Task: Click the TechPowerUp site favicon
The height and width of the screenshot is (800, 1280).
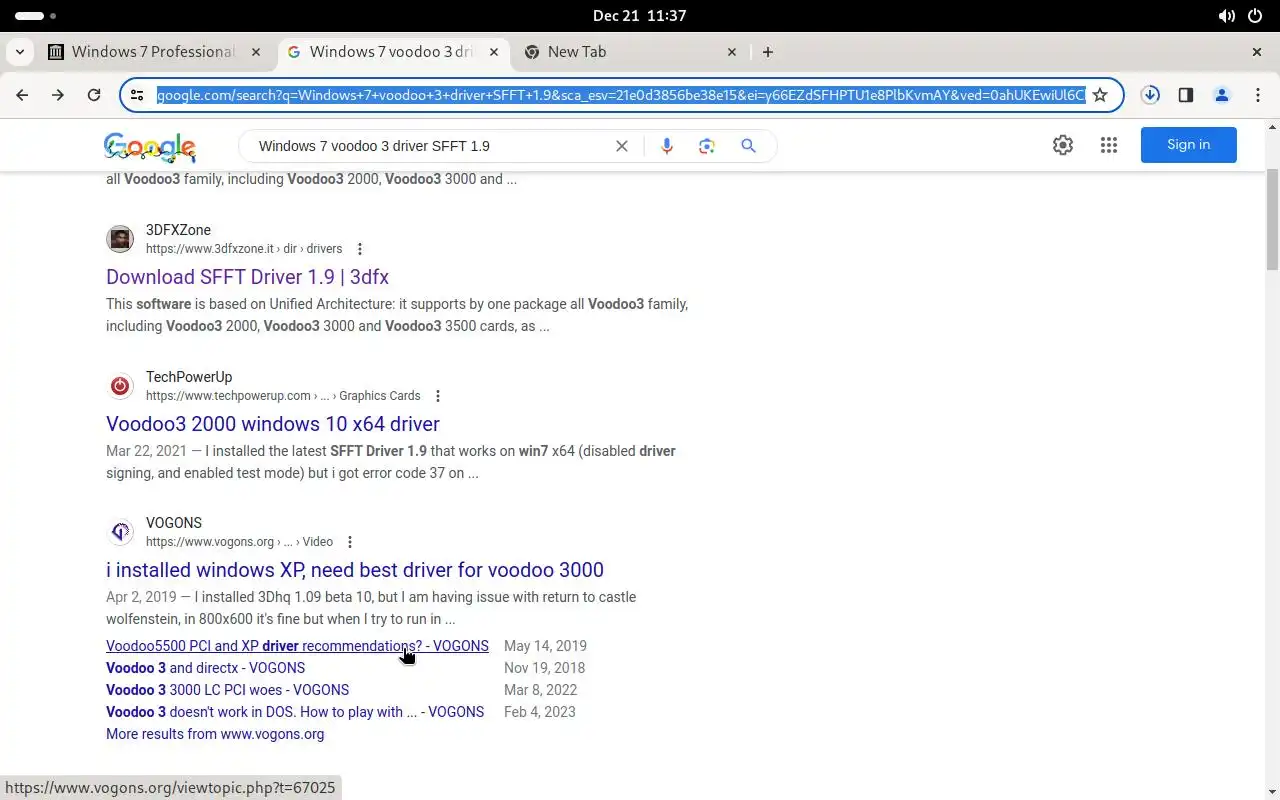Action: point(120,386)
